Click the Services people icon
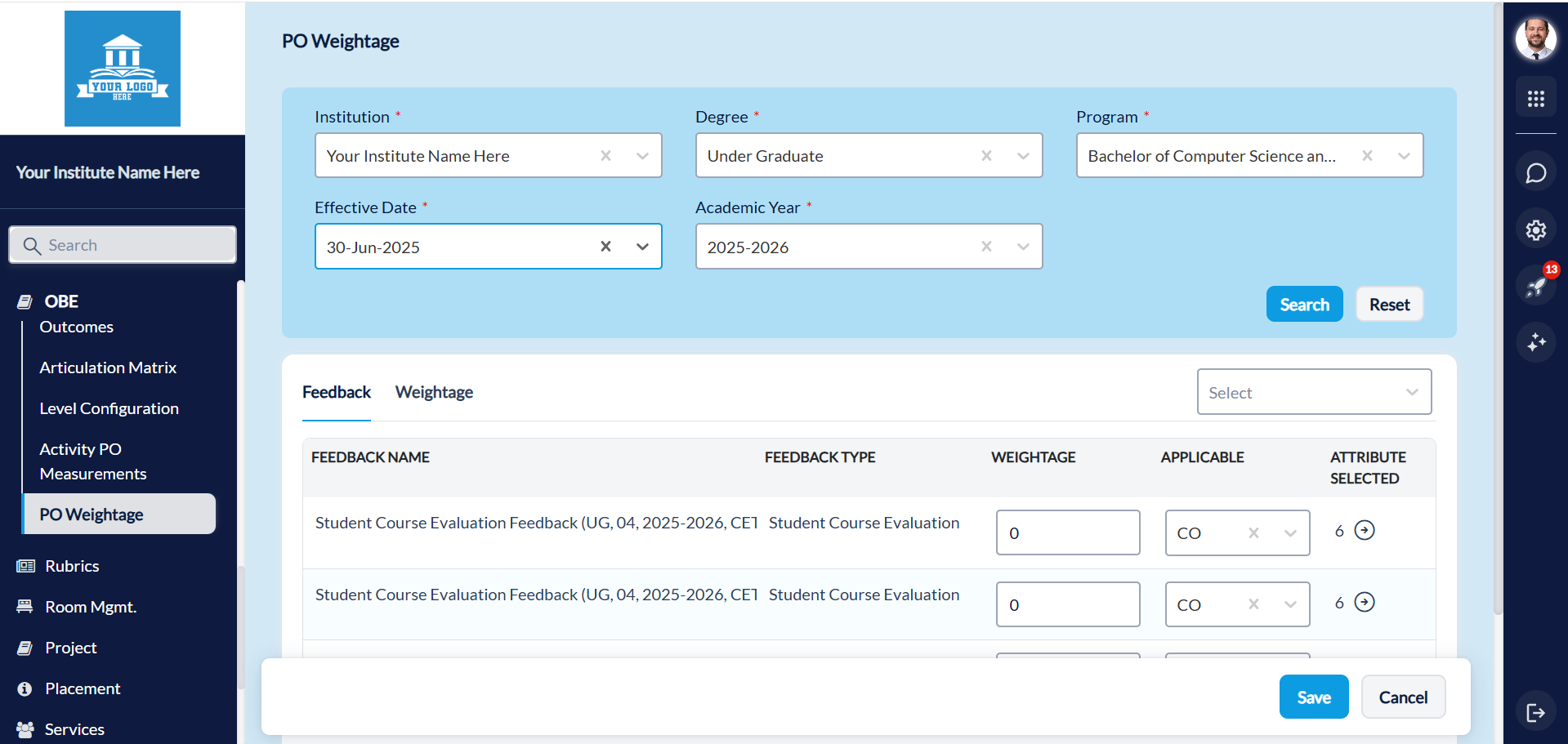The width and height of the screenshot is (1568, 744). pyautogui.click(x=25, y=729)
